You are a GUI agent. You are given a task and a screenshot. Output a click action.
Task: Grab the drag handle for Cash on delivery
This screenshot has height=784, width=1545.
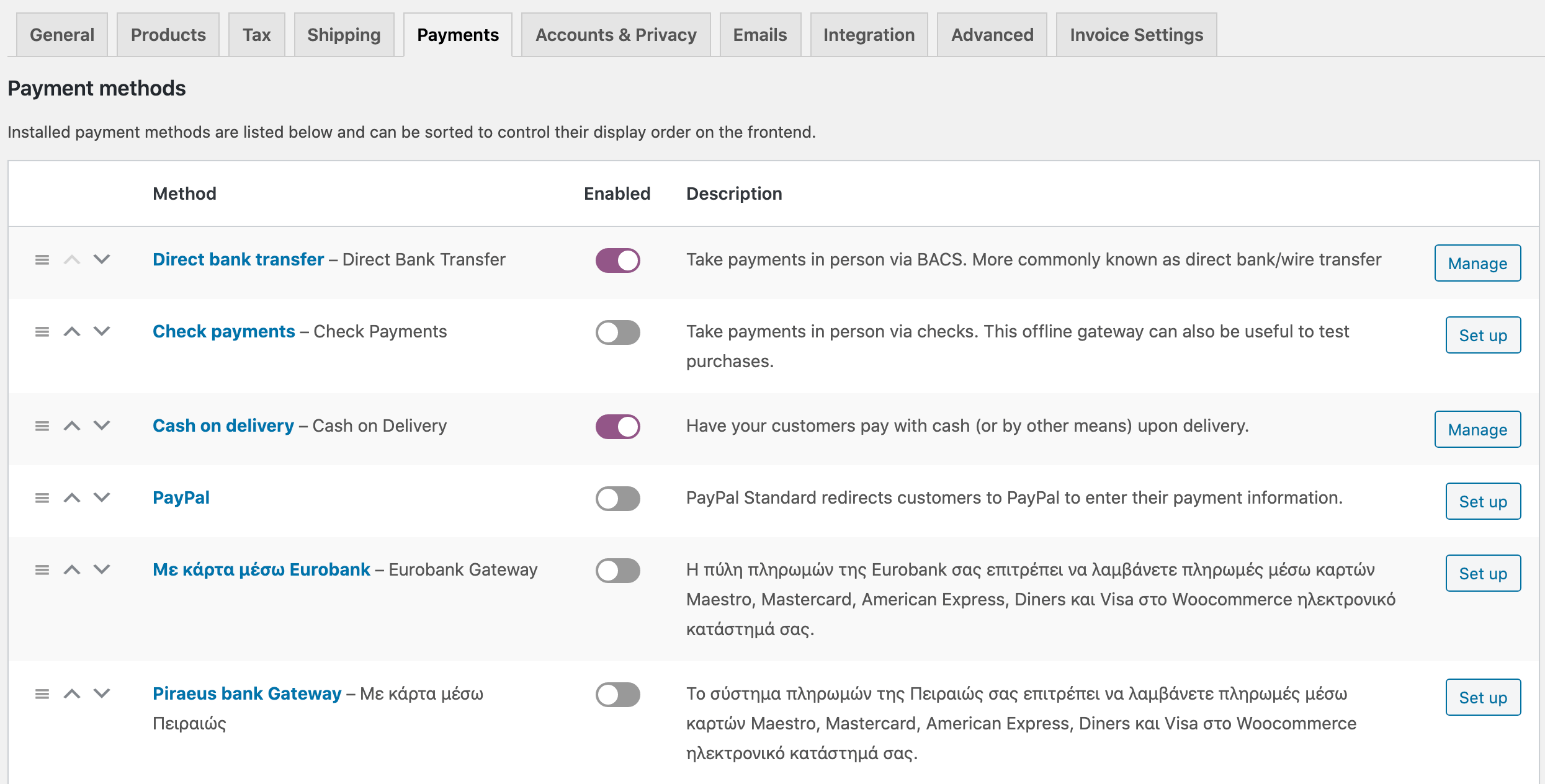point(42,425)
